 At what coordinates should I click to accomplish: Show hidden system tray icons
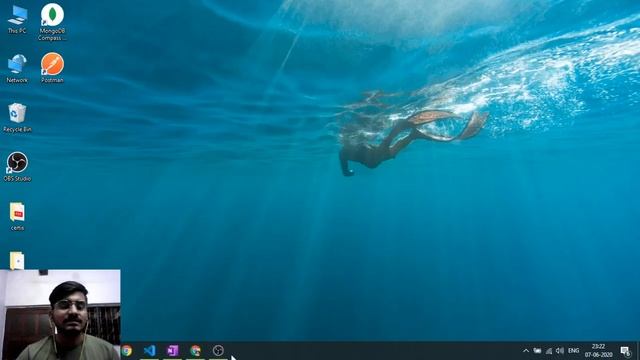pos(526,351)
